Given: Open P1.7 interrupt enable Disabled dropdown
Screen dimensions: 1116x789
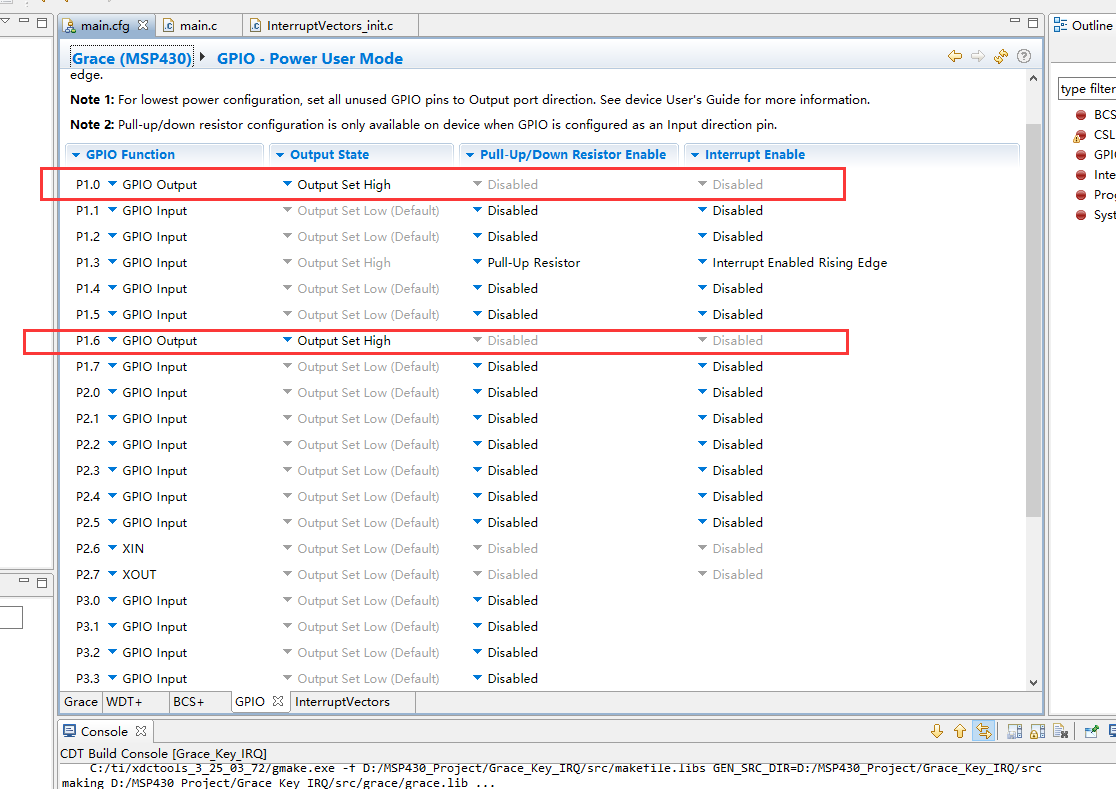Looking at the screenshot, I should 702,366.
